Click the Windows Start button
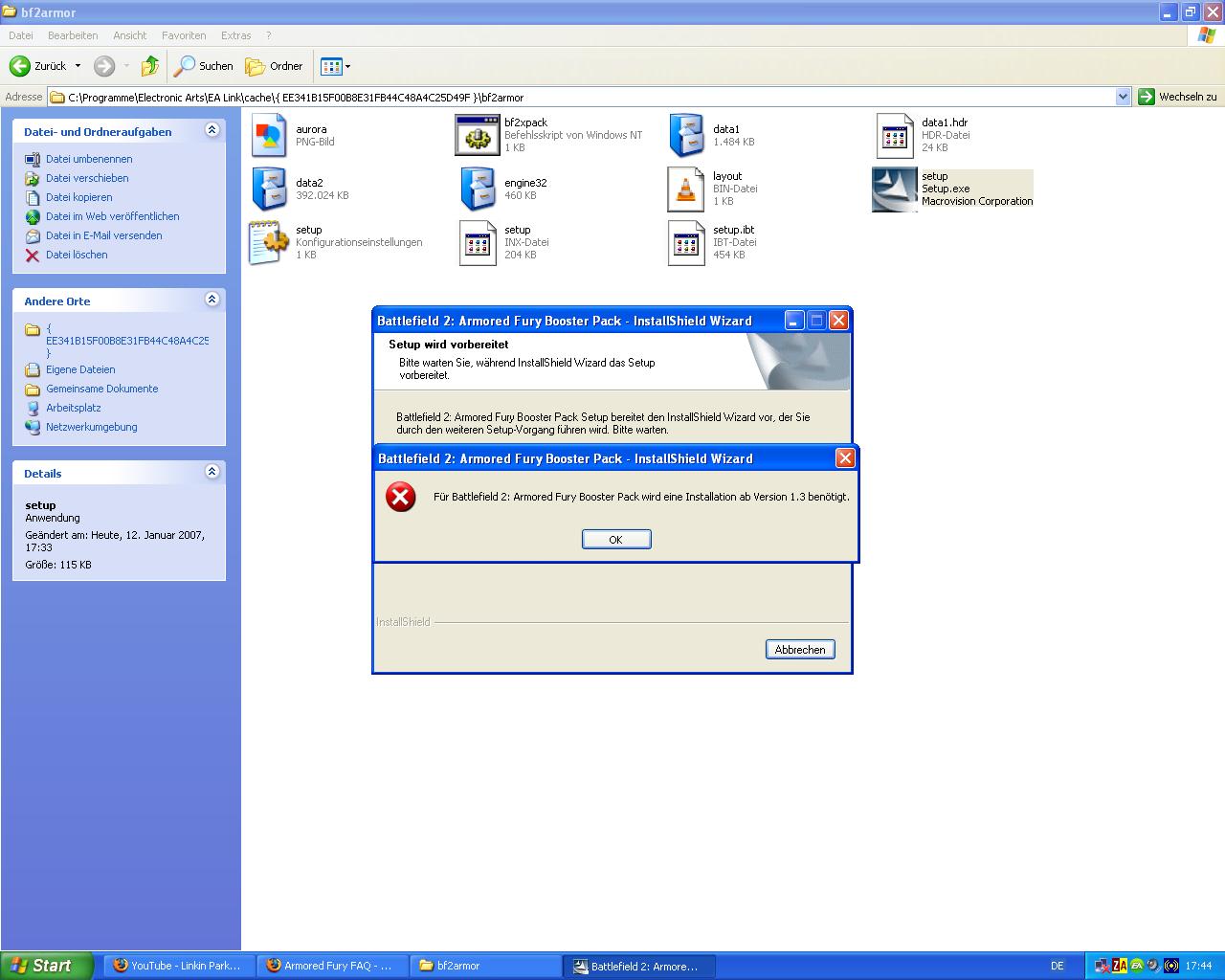 47,966
